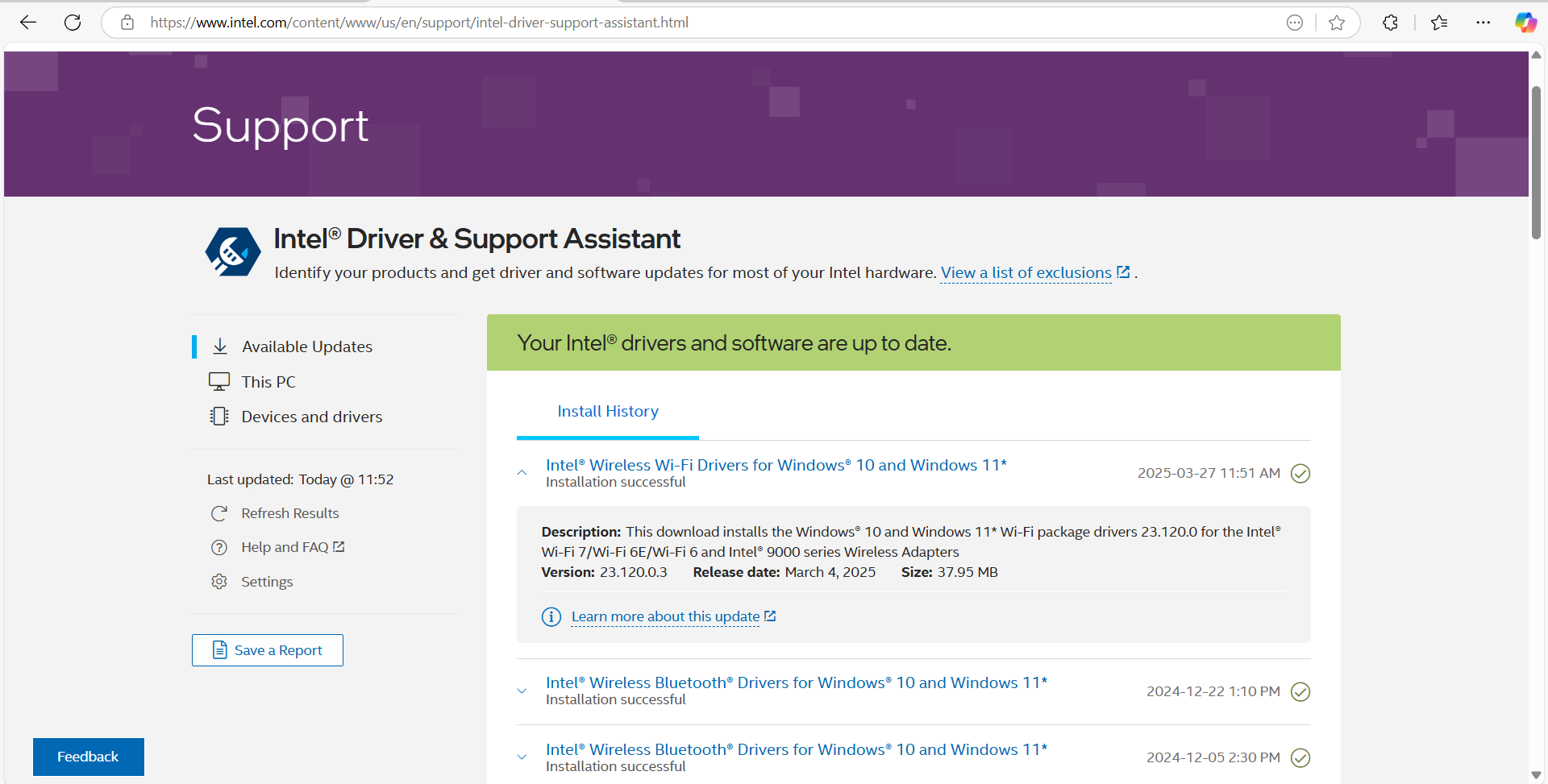
Task: Click the Version: 23.120.0.3 text
Action: (605, 572)
